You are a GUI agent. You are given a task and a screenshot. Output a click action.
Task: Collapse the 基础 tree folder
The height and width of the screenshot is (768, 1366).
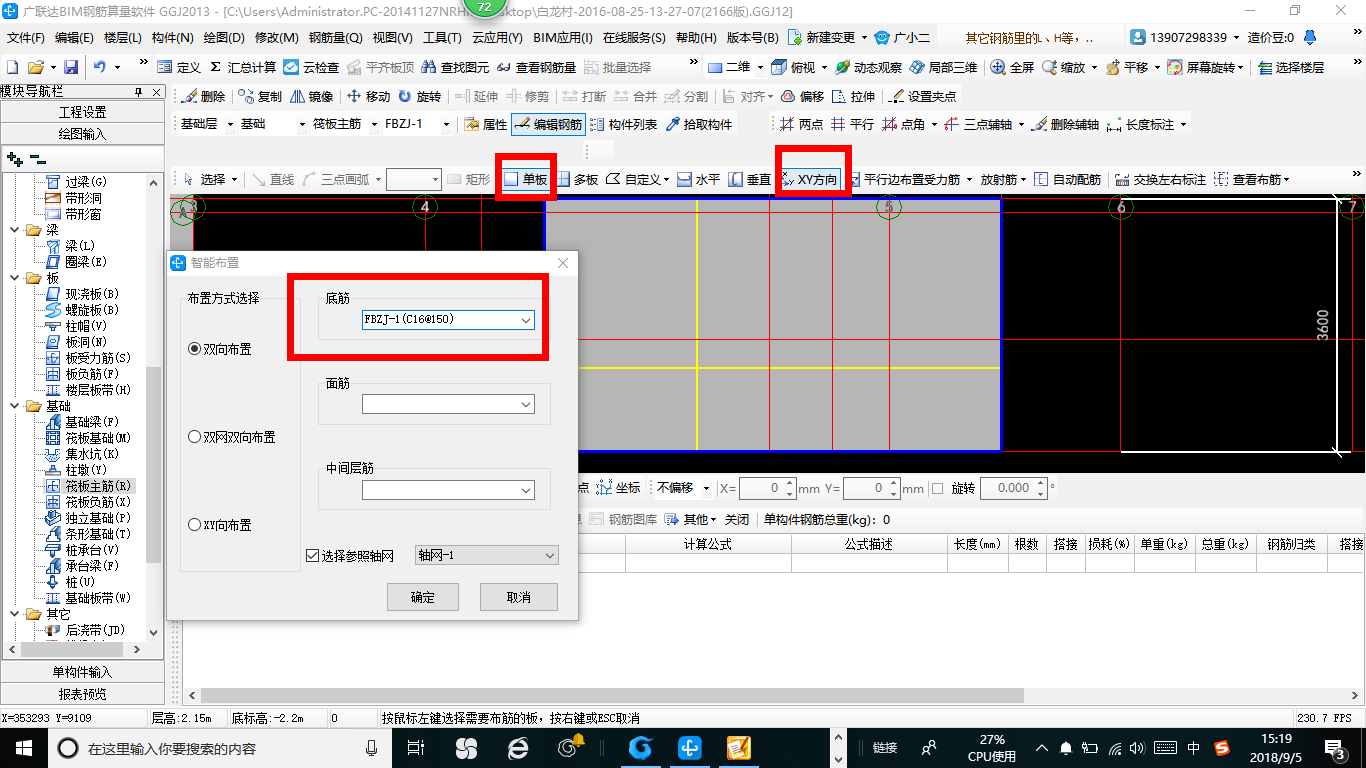16,406
